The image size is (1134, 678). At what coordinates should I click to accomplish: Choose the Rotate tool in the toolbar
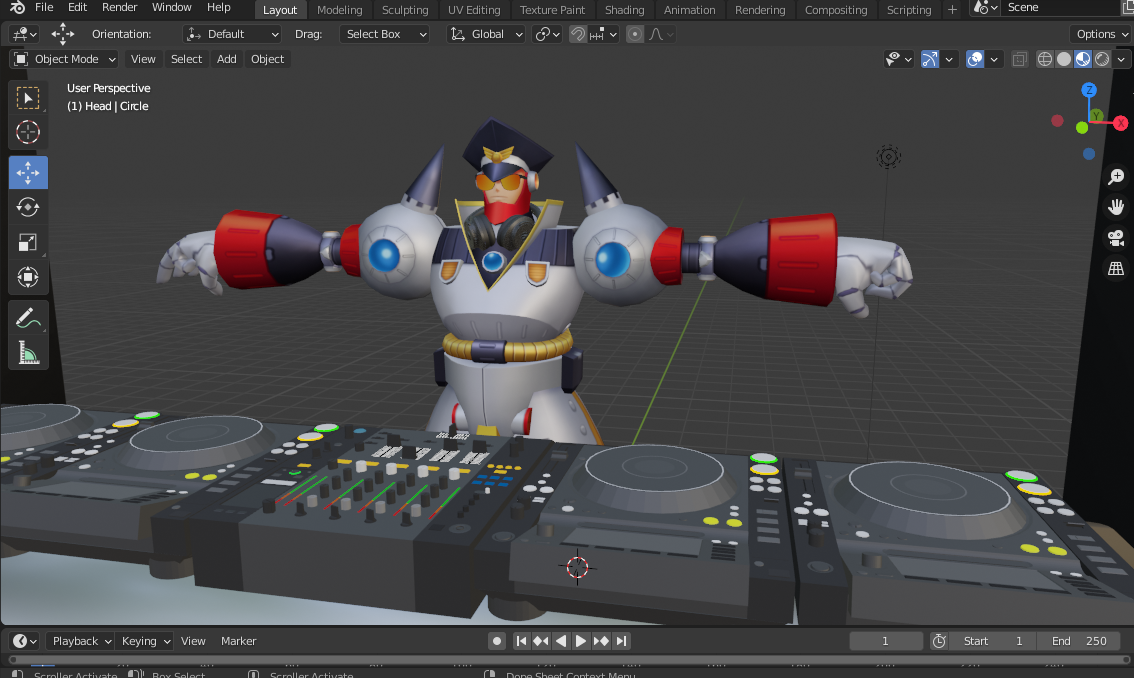[x=28, y=208]
